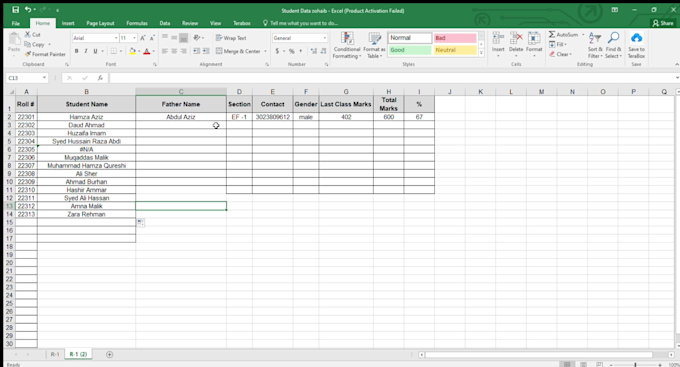The width and height of the screenshot is (680, 367).
Task: Switch to the Formulas tab
Action: click(137, 23)
